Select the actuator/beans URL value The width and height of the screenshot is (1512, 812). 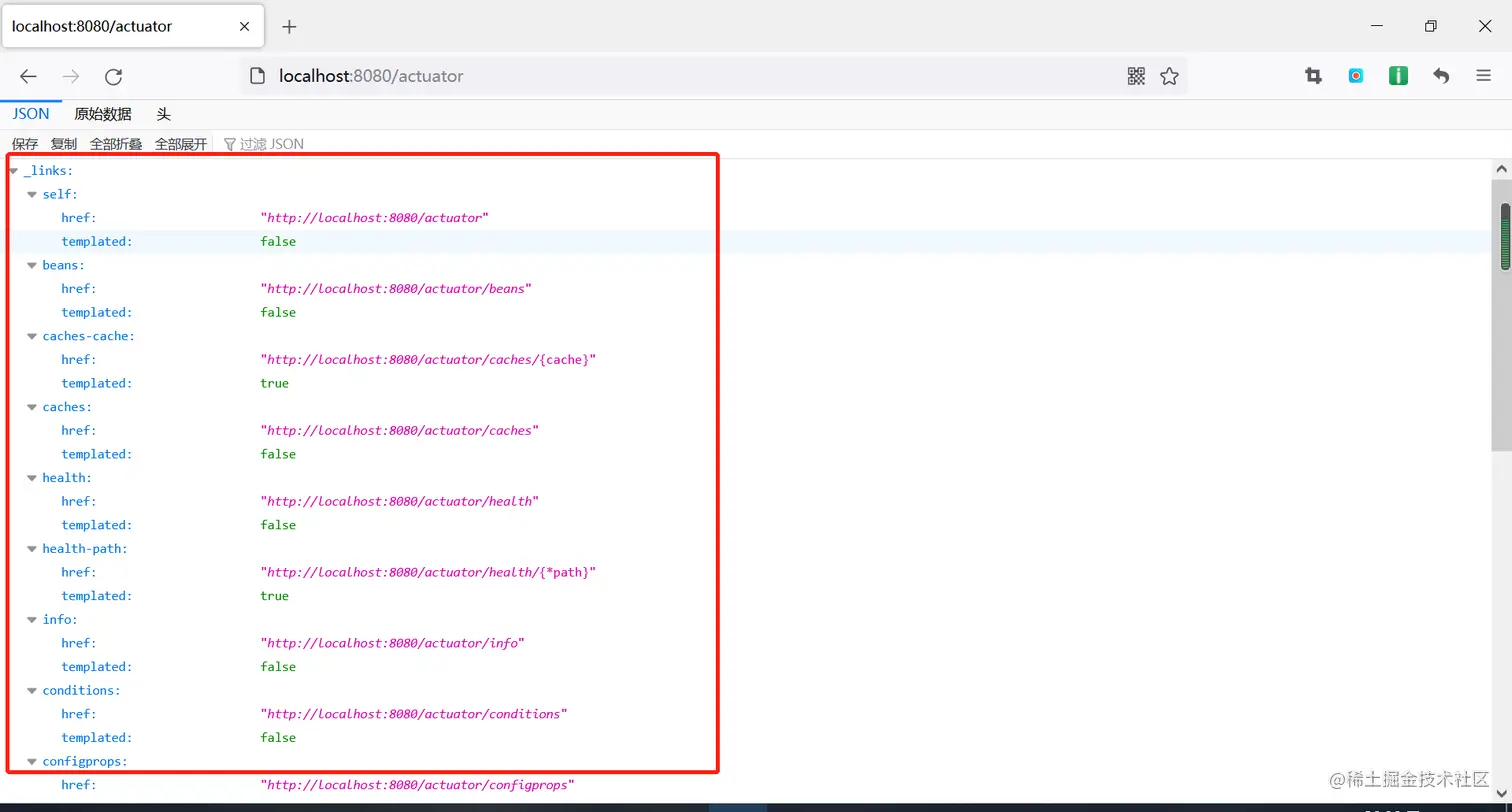(396, 289)
